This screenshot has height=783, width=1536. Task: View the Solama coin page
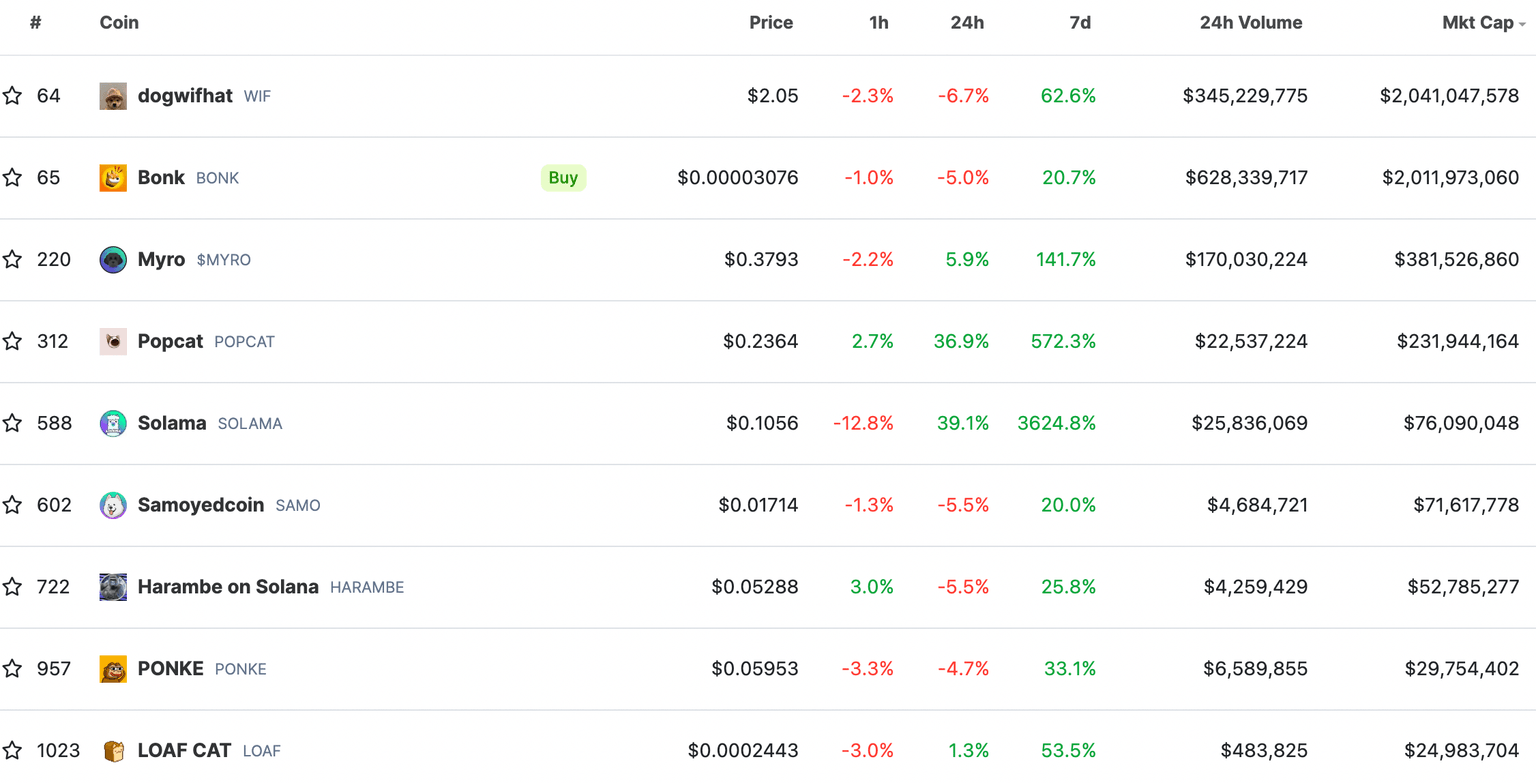(172, 423)
